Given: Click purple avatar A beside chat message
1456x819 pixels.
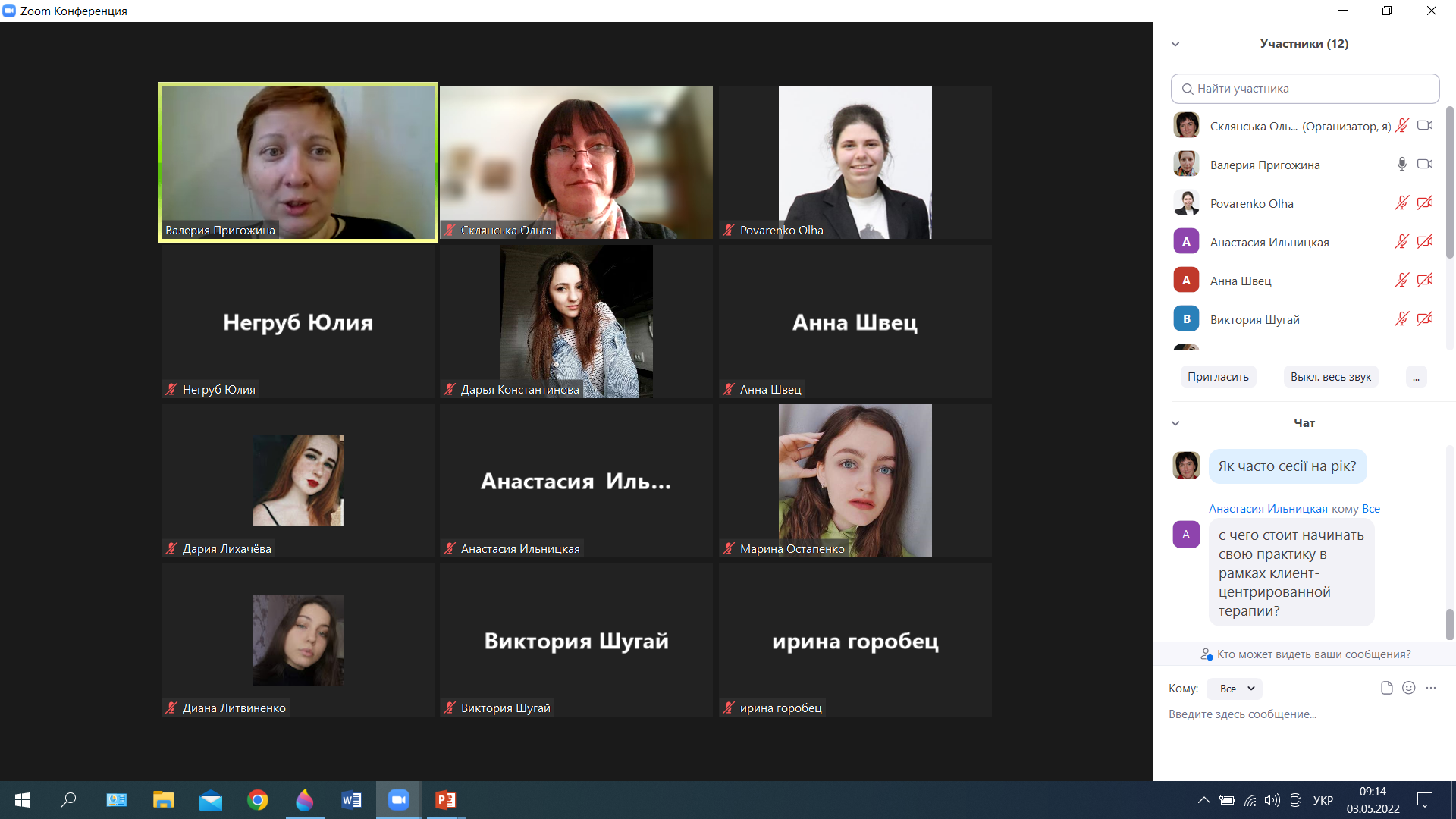Looking at the screenshot, I should pyautogui.click(x=1186, y=534).
